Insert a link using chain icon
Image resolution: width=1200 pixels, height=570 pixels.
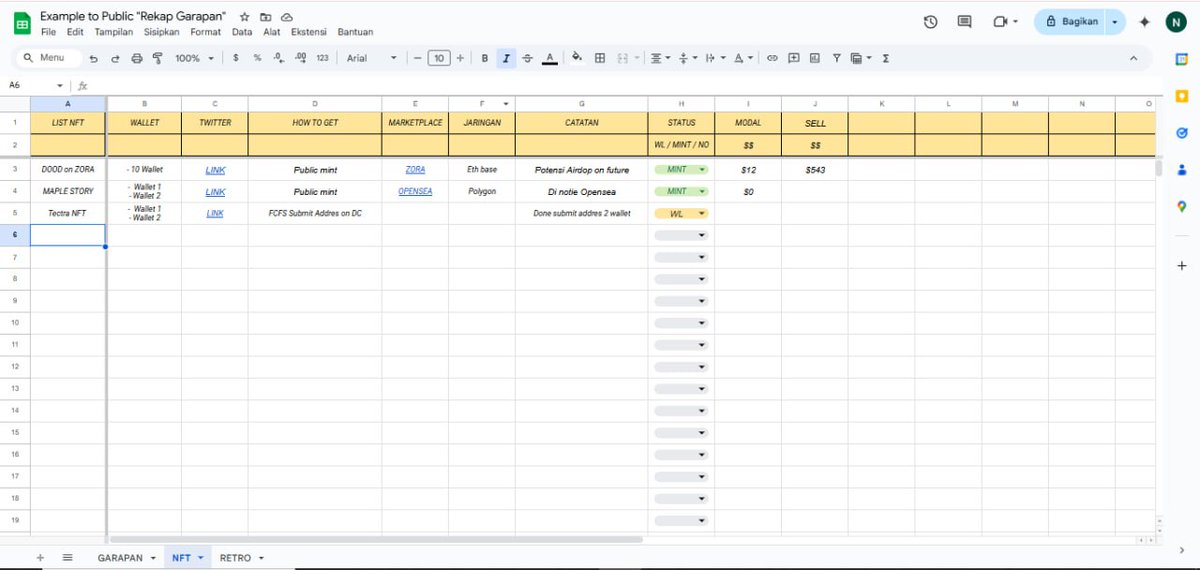point(772,58)
